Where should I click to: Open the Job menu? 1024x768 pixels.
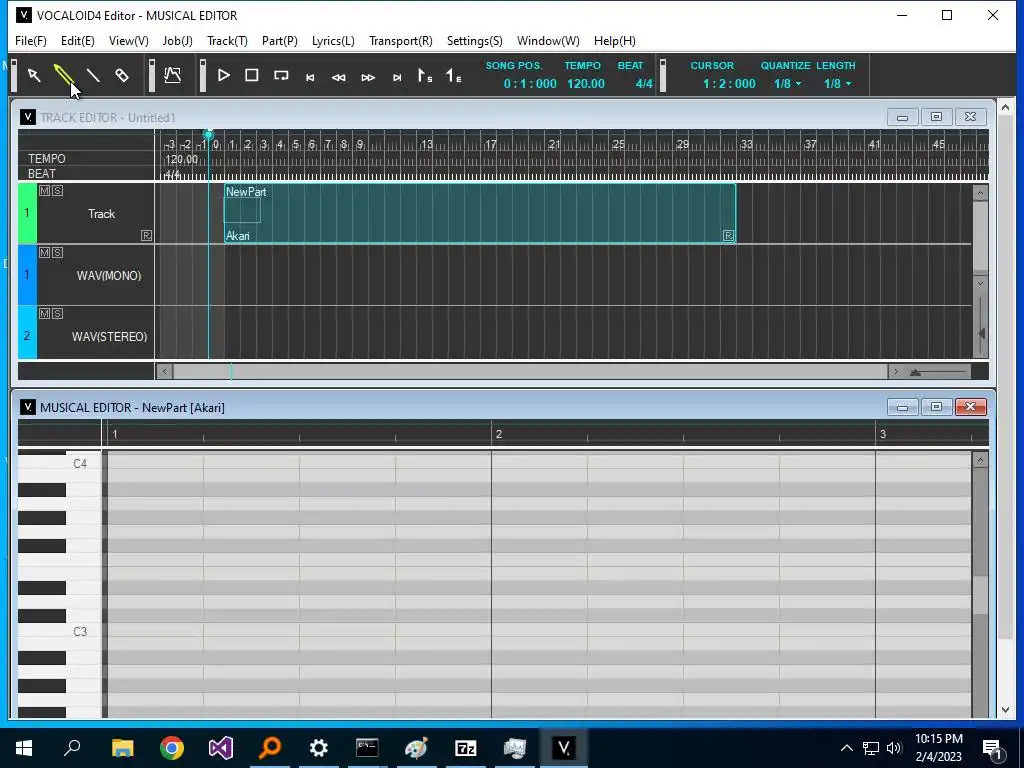click(178, 40)
